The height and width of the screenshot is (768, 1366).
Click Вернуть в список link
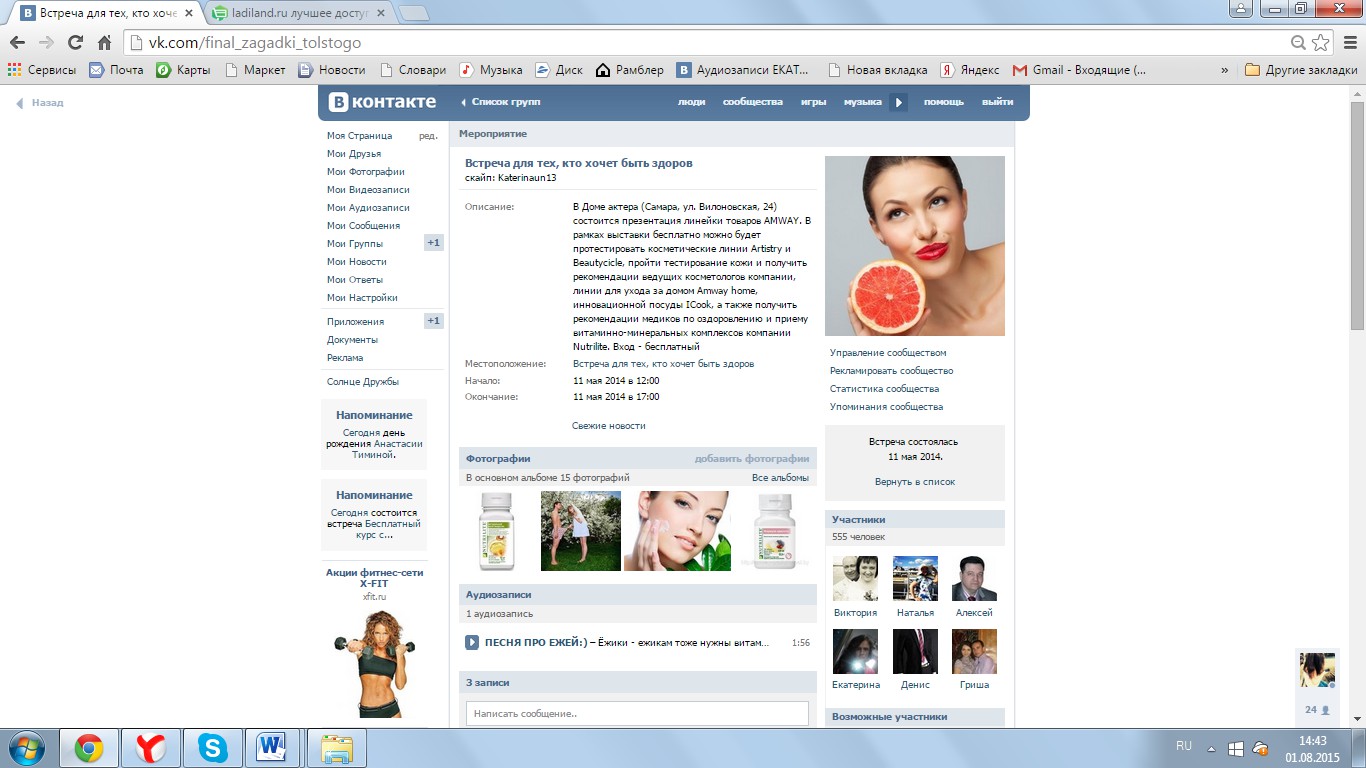click(915, 482)
